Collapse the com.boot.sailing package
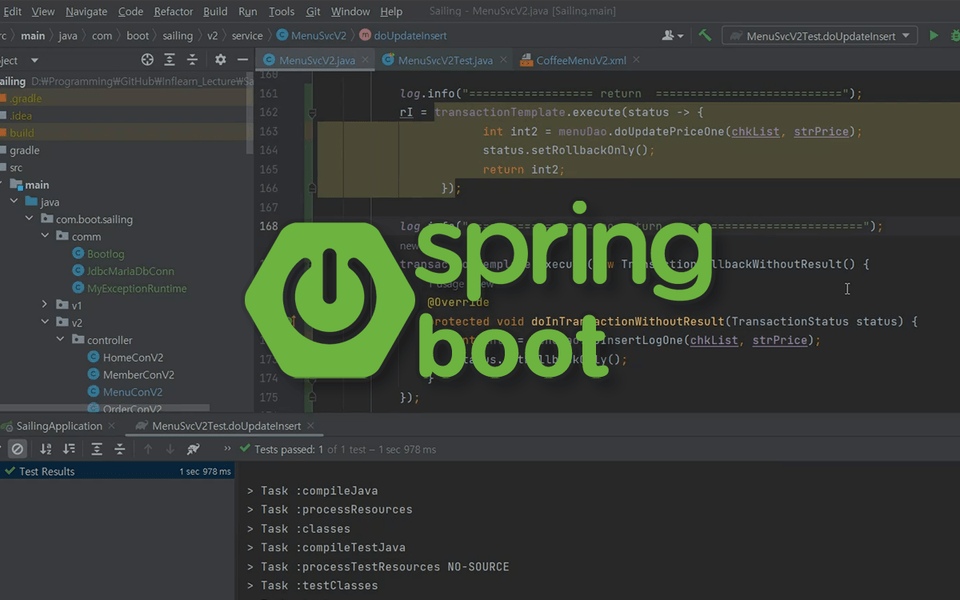 pyautogui.click(x=29, y=218)
